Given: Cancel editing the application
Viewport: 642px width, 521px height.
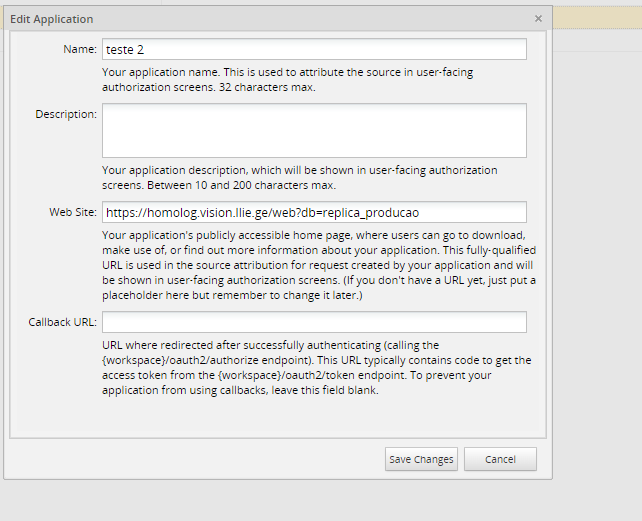Looking at the screenshot, I should 500,459.
